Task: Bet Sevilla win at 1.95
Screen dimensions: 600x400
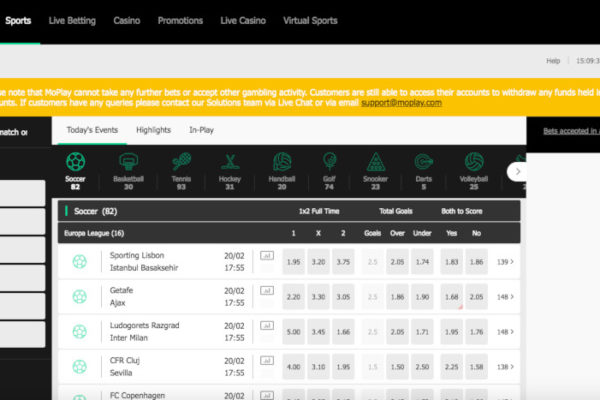Action: [343, 367]
